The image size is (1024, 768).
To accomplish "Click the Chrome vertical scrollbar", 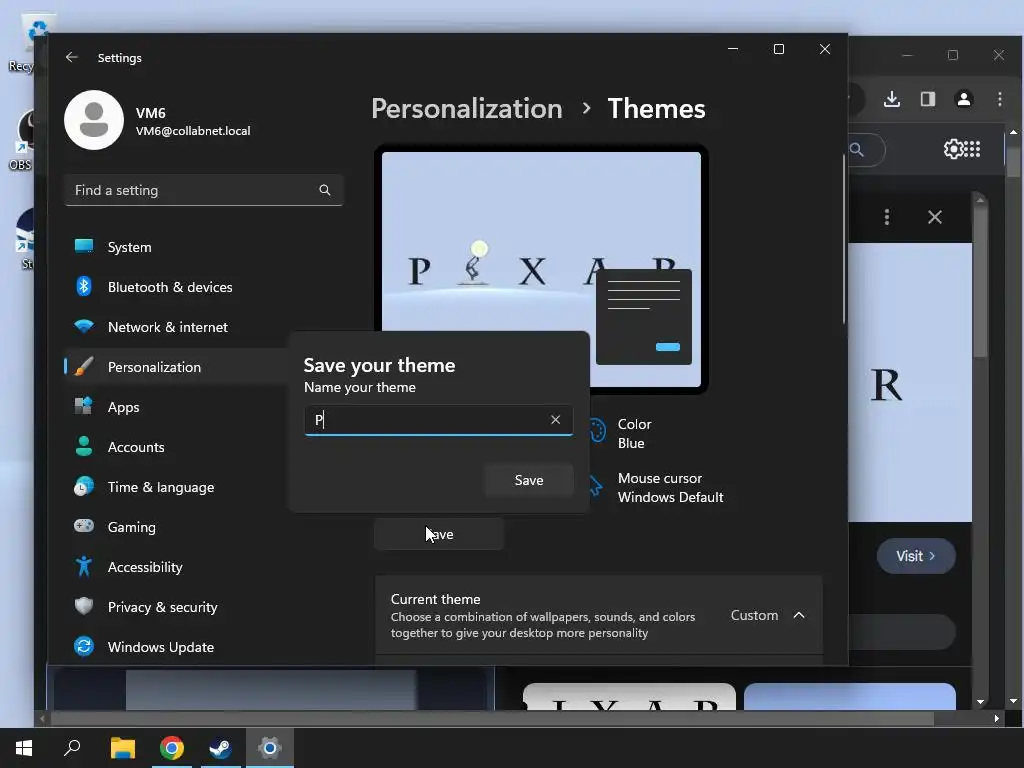I will point(1014,161).
